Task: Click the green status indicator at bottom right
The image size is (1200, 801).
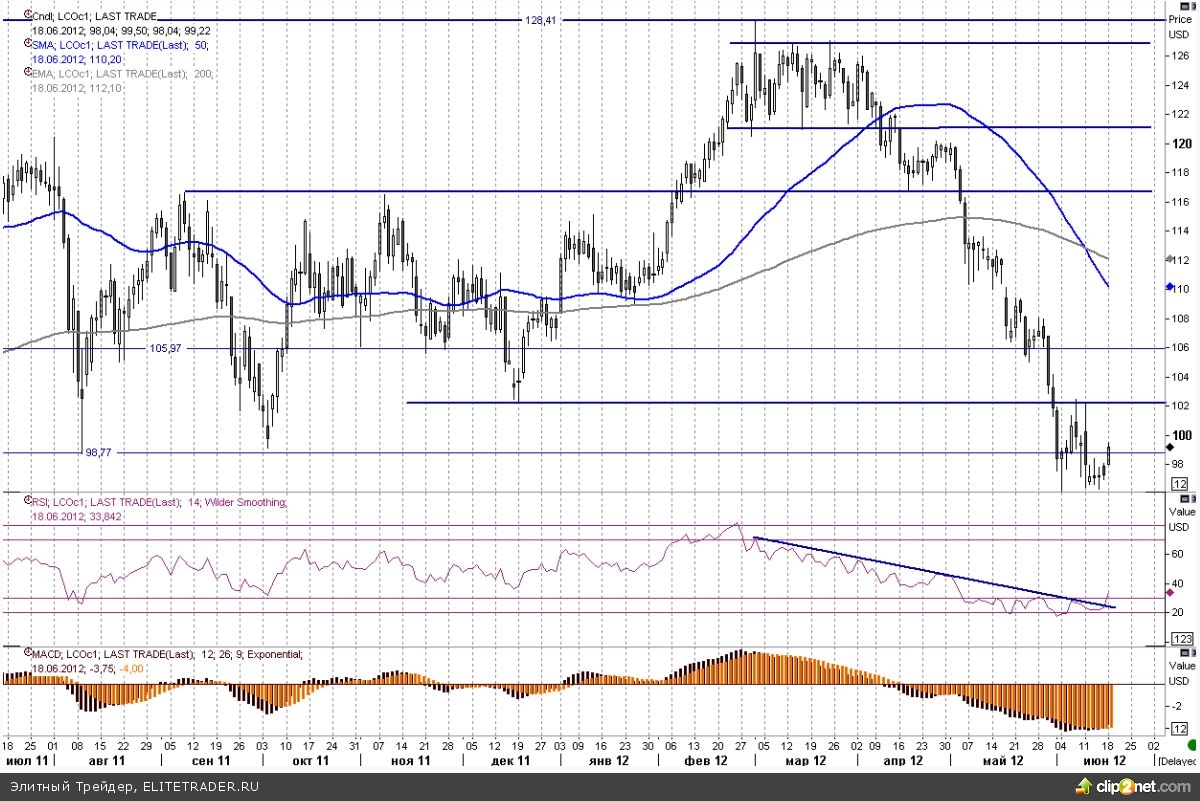Action: point(1192,745)
